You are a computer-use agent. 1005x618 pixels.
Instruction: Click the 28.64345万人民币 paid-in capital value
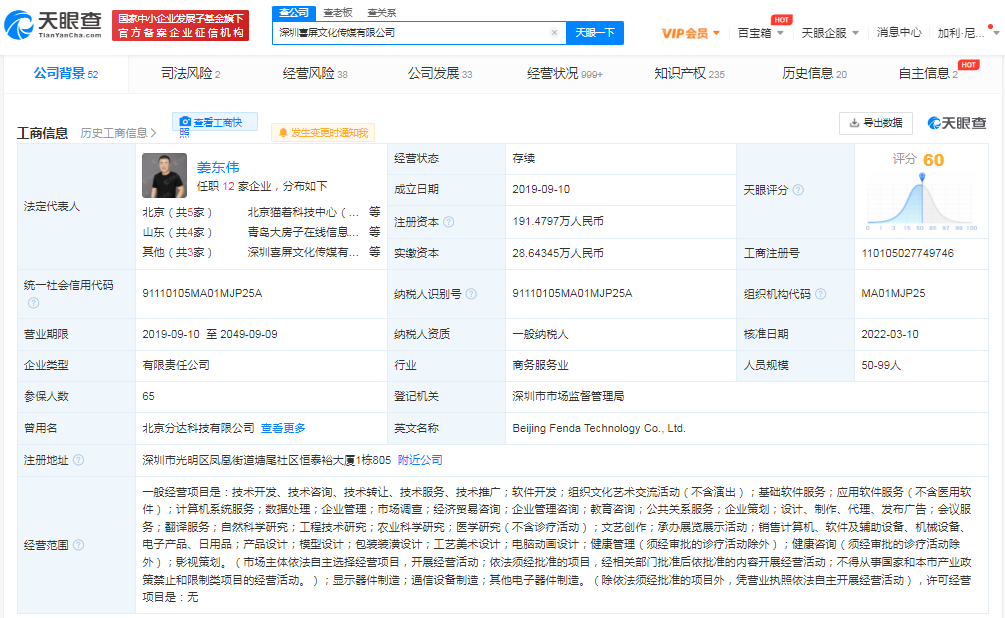tap(558, 253)
